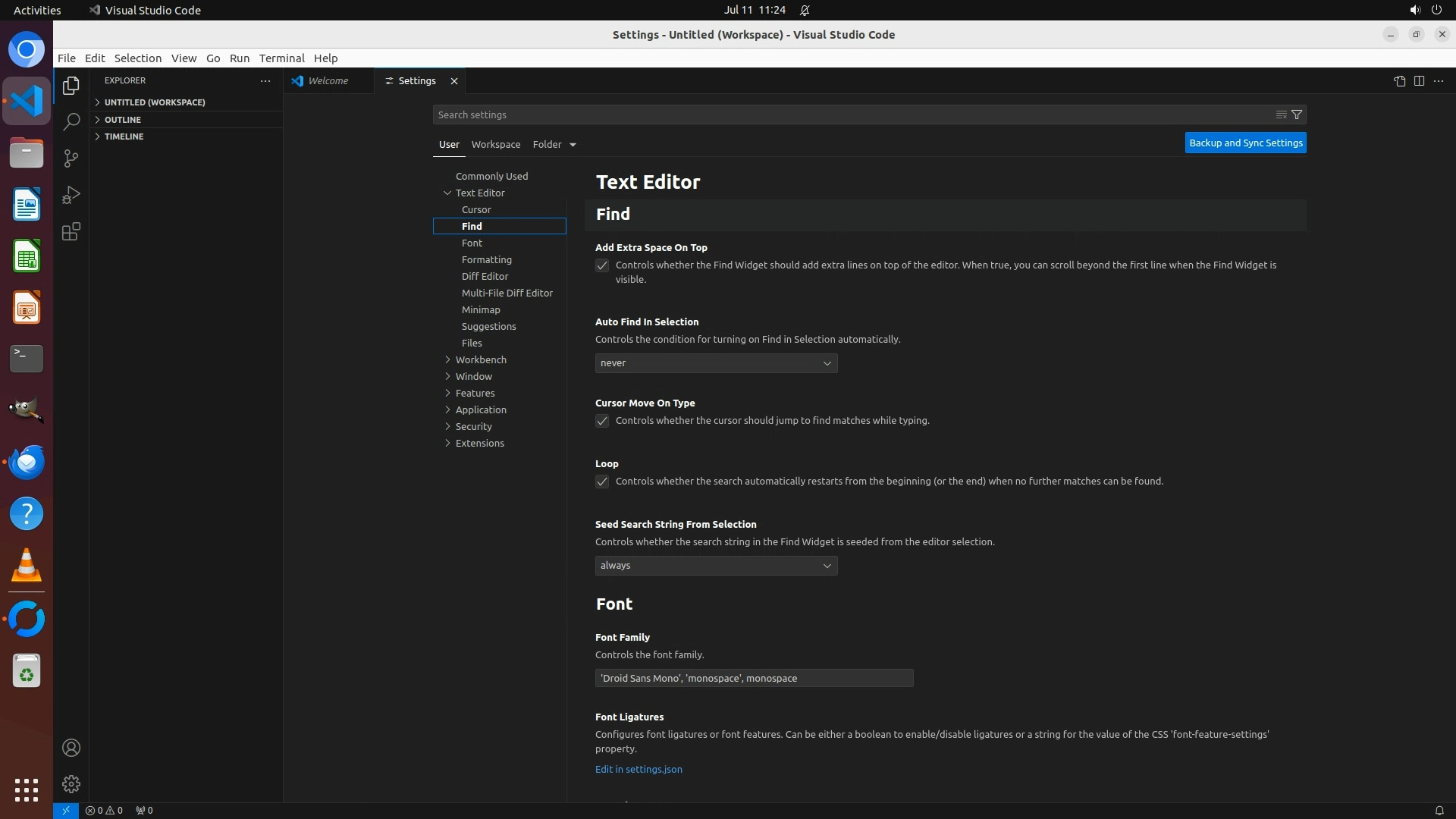Open the Terminal menu
The image size is (1456, 819).
point(281,58)
